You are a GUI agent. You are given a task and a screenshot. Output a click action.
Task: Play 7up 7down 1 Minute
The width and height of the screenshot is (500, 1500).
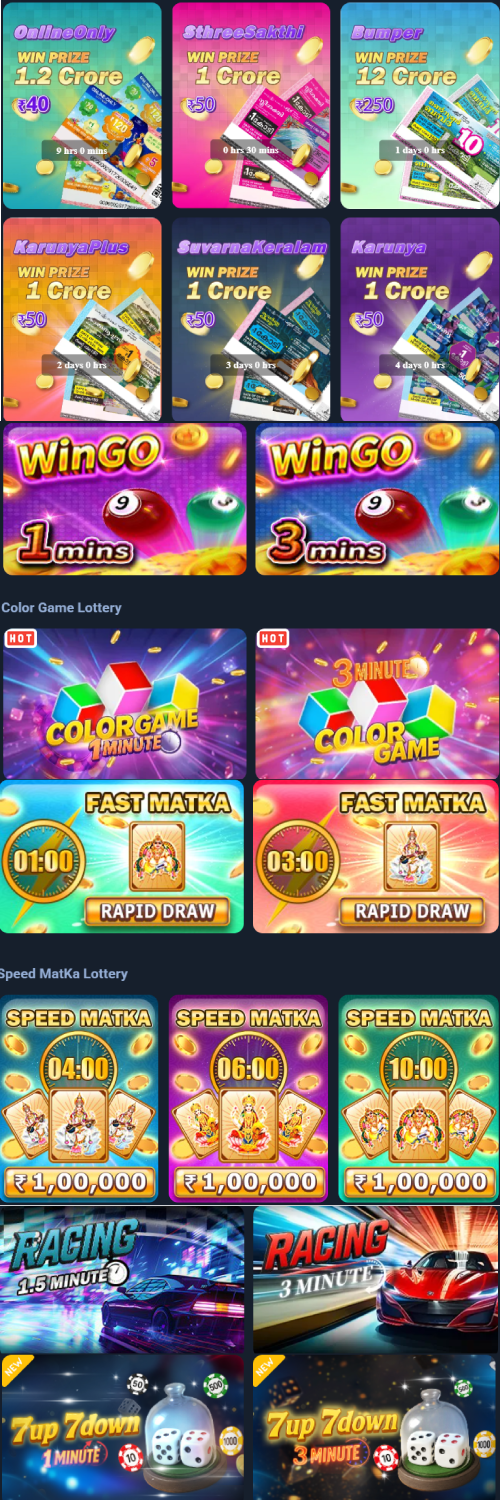click(122, 1428)
